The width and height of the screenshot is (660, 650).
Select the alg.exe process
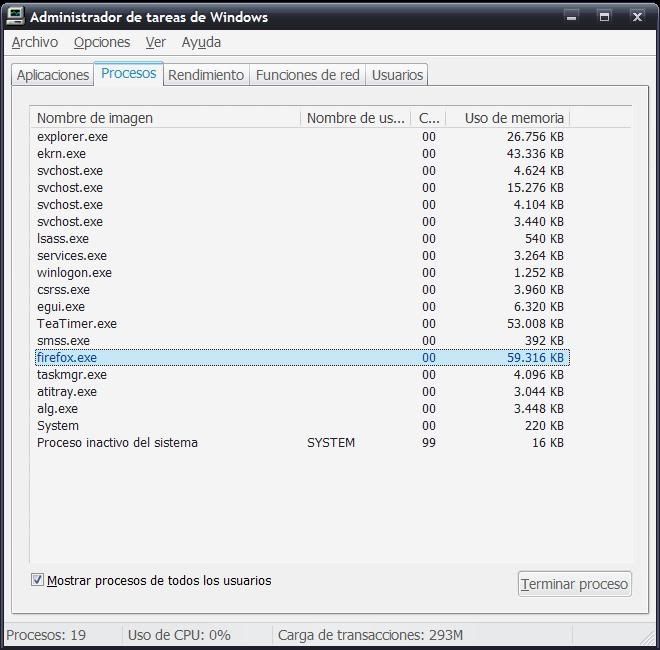[x=302, y=409]
